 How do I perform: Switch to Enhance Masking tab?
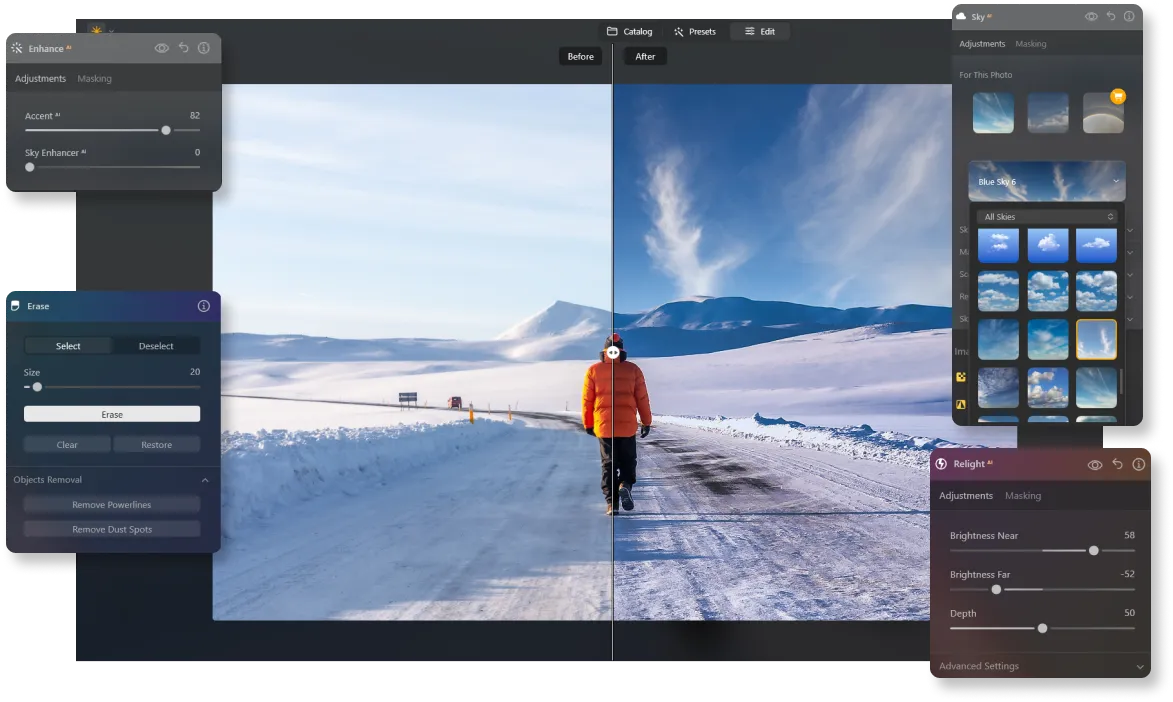[94, 79]
